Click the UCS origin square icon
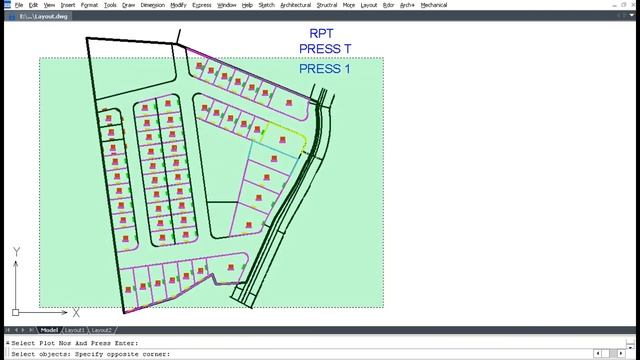640x360 pixels. click(16, 312)
